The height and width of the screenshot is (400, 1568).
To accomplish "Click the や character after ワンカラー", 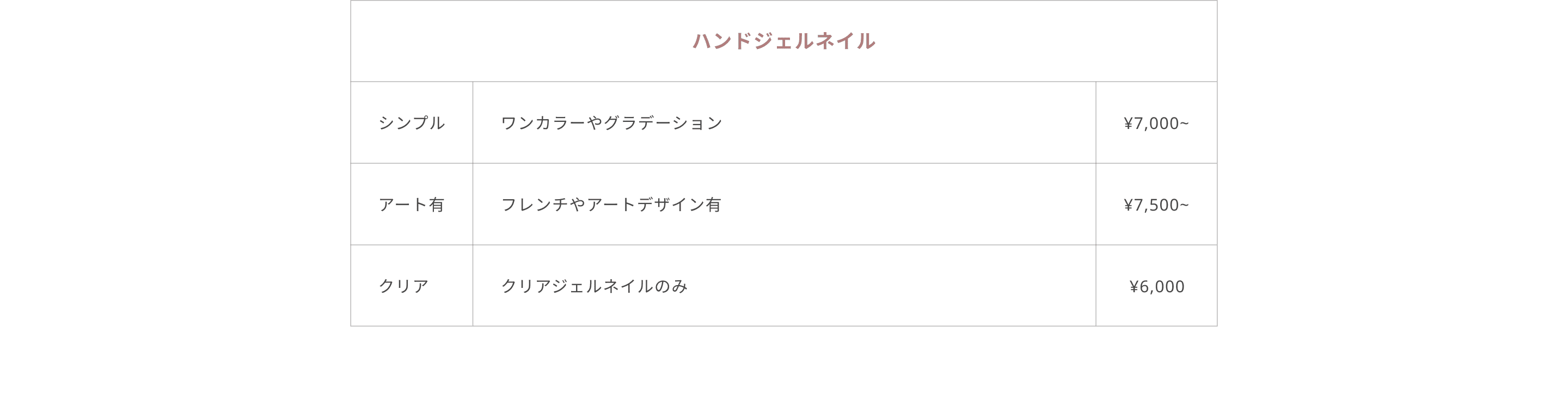I will [x=595, y=123].
